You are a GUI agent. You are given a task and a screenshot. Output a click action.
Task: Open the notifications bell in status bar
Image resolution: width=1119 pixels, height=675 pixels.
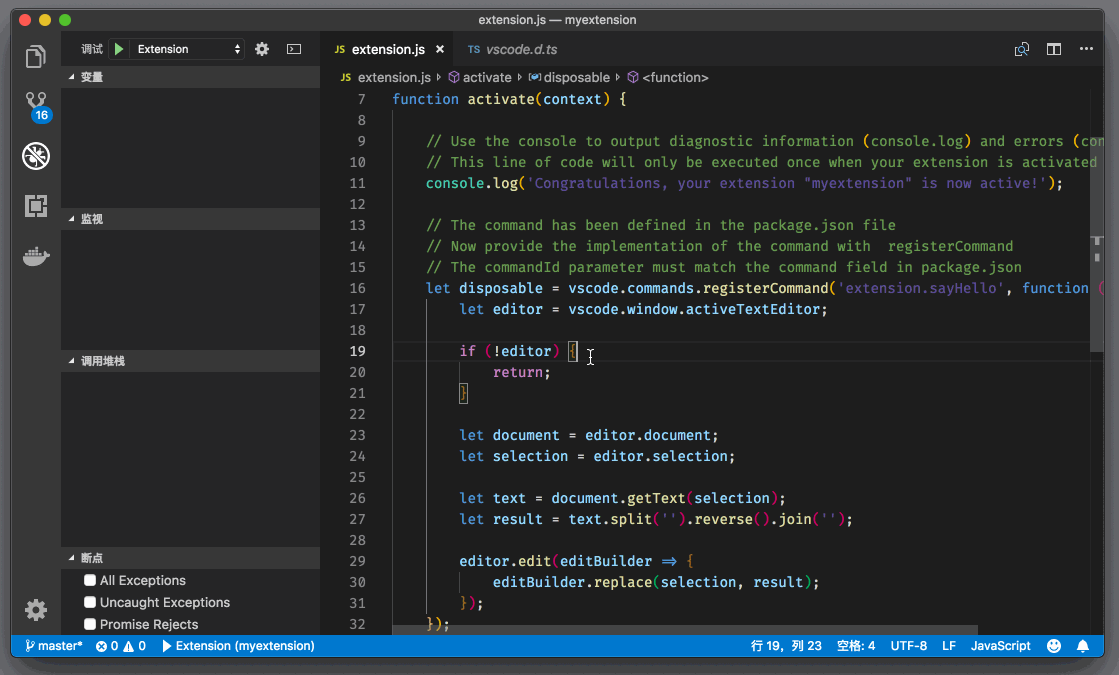pos(1082,646)
